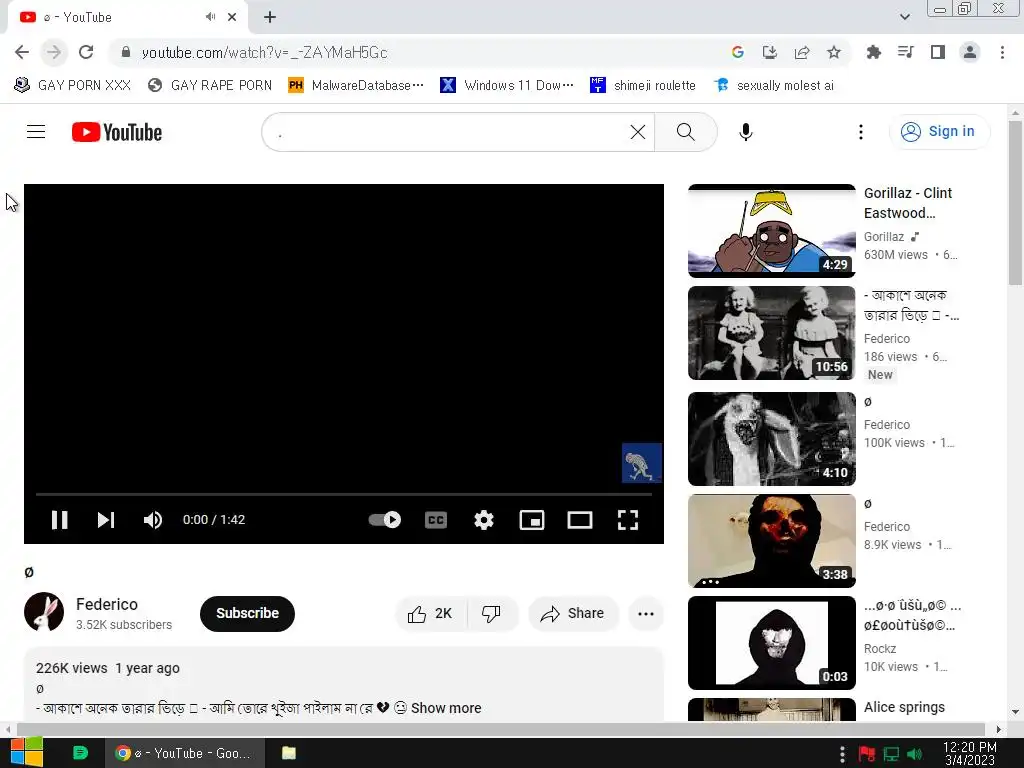Screen dimensions: 1024x768
Task: Skip to the next video
Action: [x=106, y=520]
